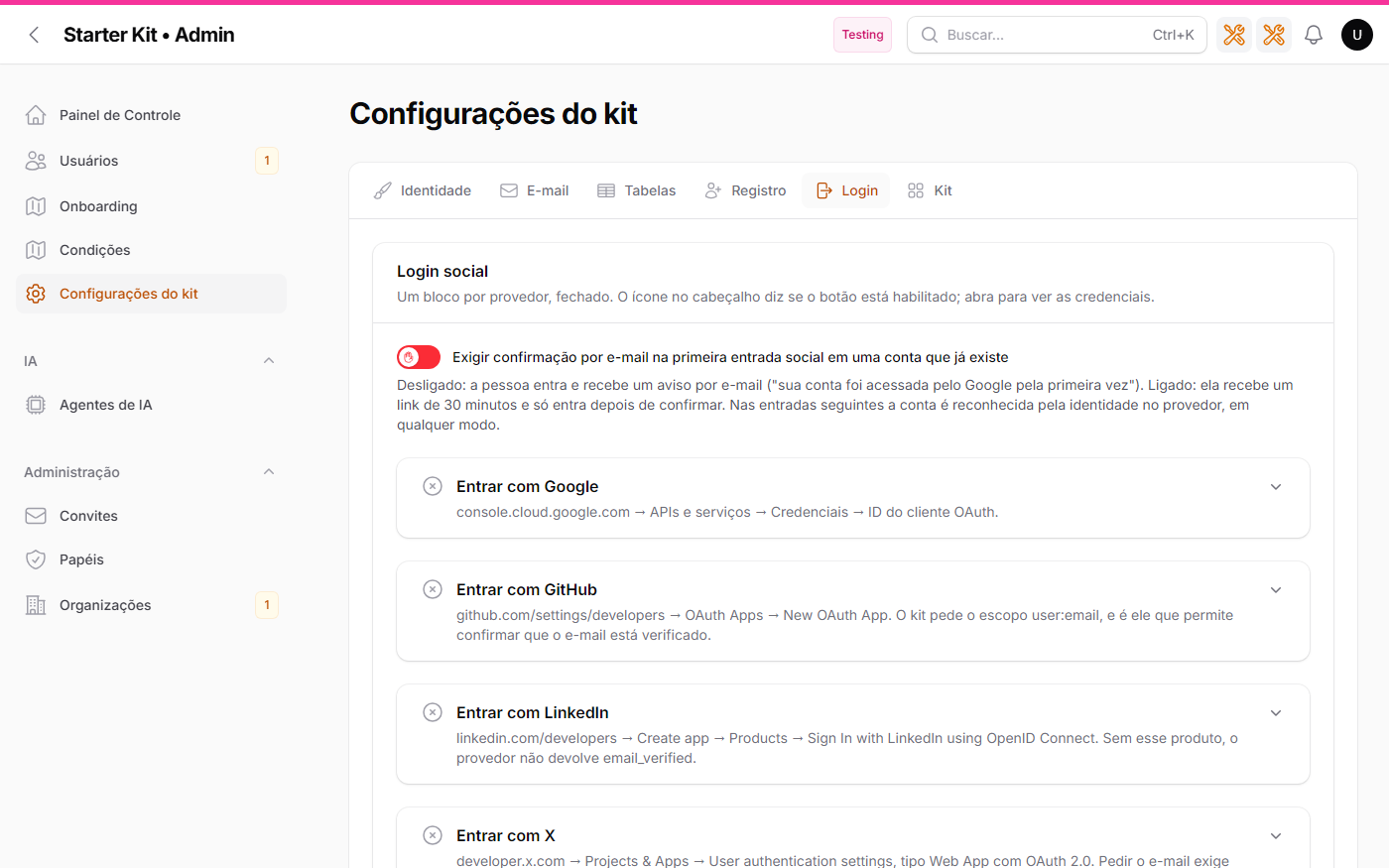Go to the Usuários page

[x=151, y=161]
